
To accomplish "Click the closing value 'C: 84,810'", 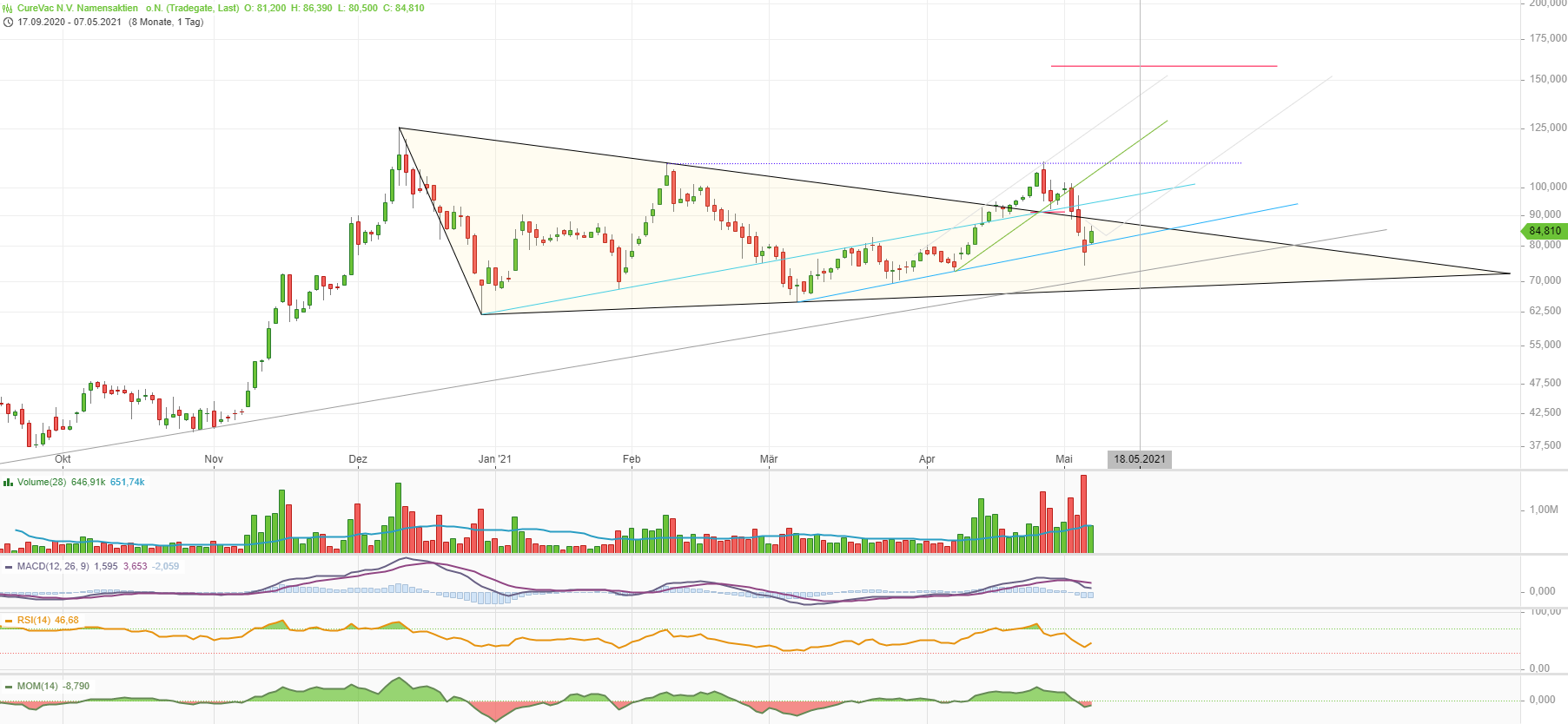I will click(x=404, y=8).
